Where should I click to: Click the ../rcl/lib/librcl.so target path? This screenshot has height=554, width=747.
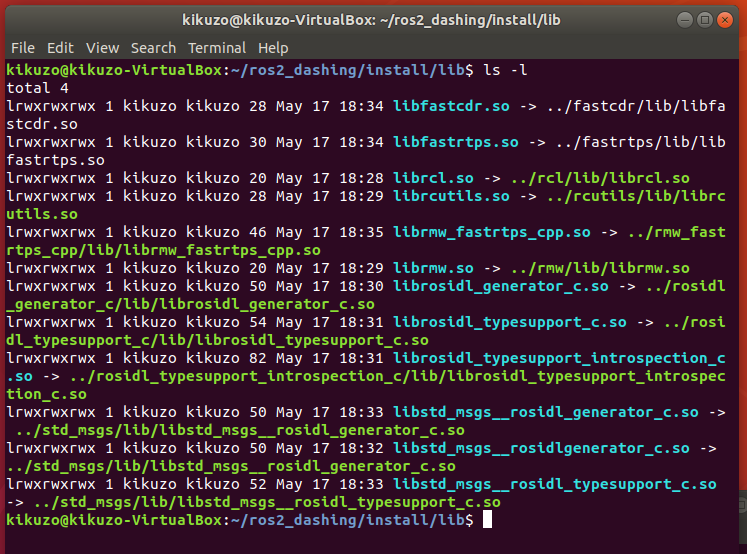pyautogui.click(x=600, y=178)
